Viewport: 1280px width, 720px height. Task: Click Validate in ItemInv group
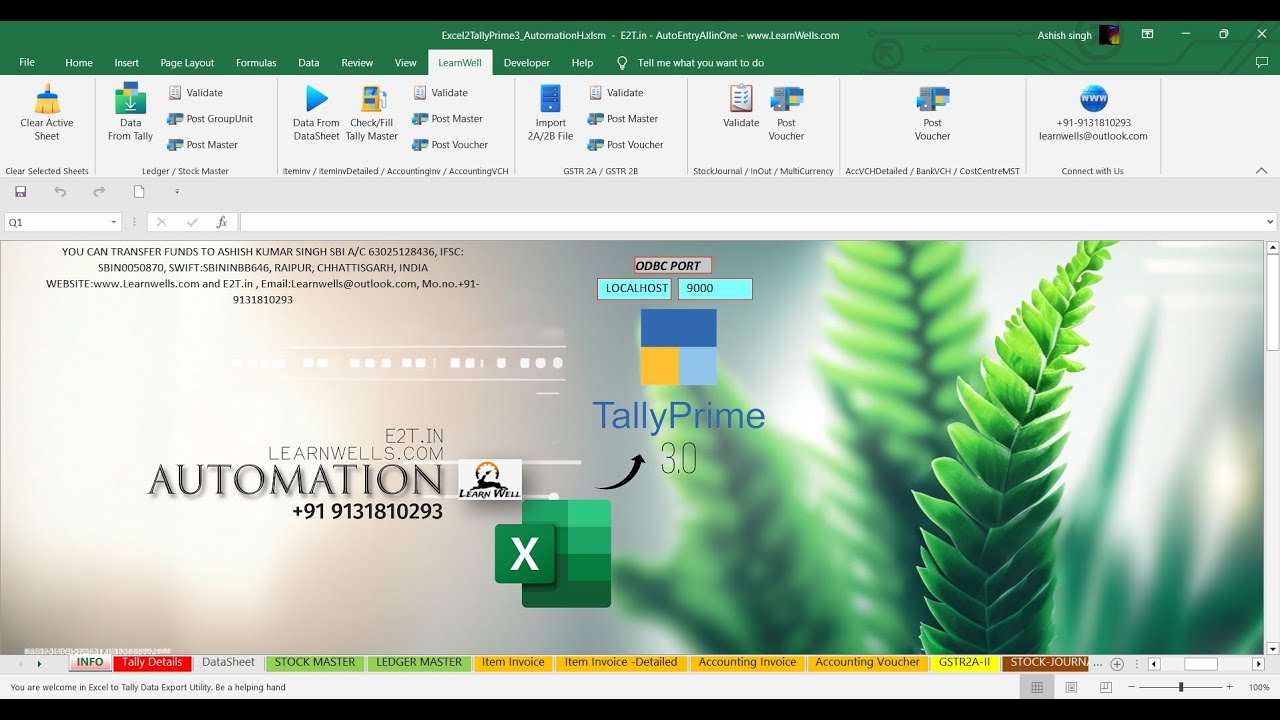pyautogui.click(x=441, y=92)
